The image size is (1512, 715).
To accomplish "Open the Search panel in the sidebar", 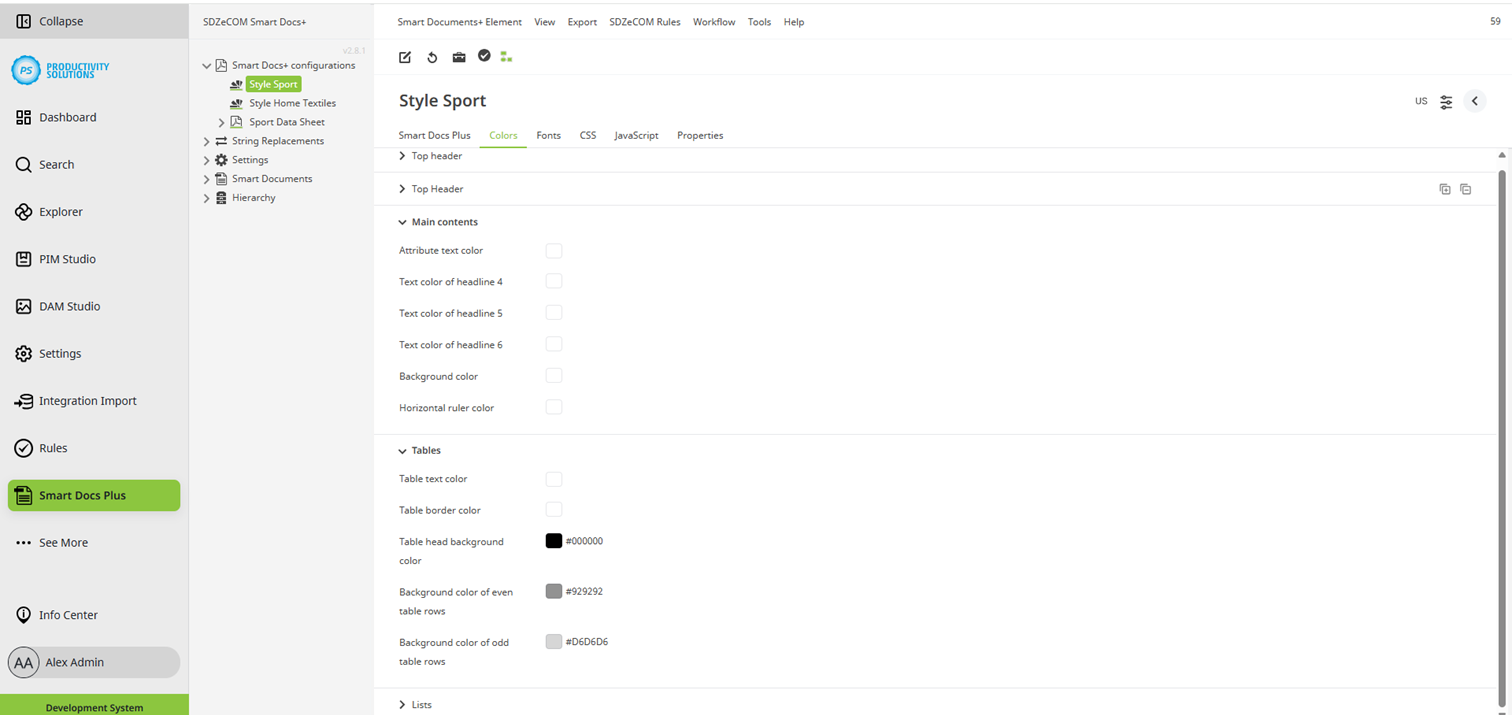I will (56, 164).
